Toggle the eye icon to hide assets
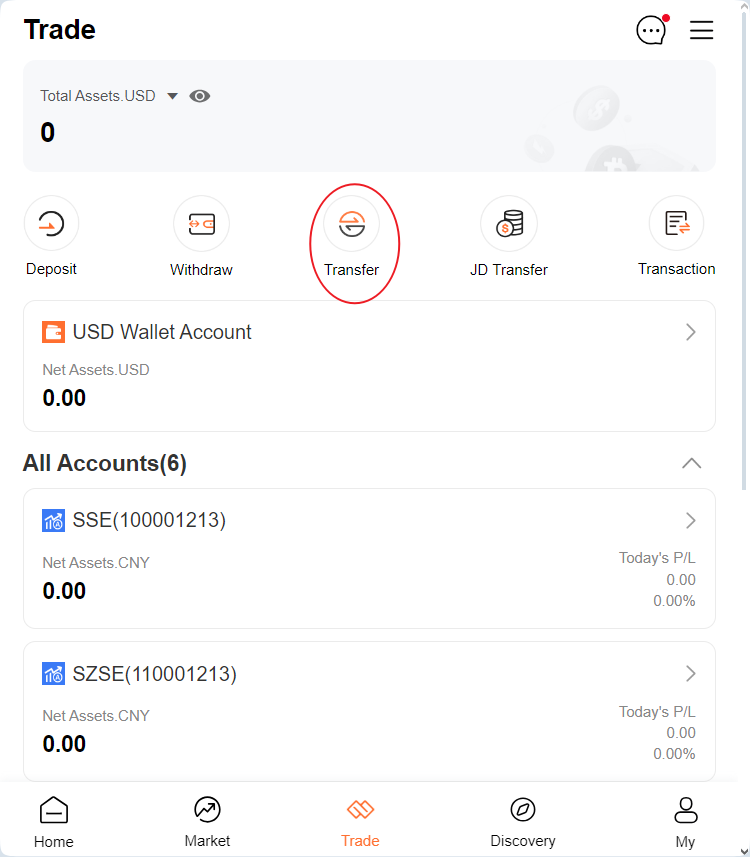This screenshot has height=857, width=750. point(200,96)
